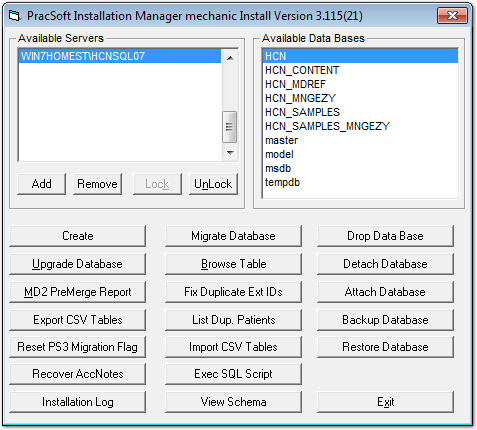477x430 pixels.
Task: Click the PracSoft title bar app icon
Action: tap(15, 16)
